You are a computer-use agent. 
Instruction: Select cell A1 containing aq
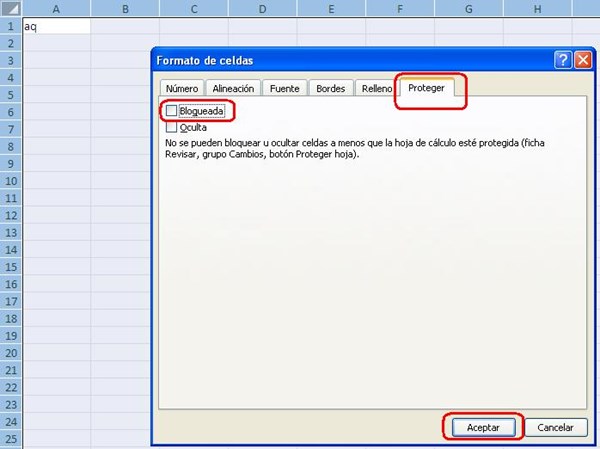pyautogui.click(x=57, y=26)
